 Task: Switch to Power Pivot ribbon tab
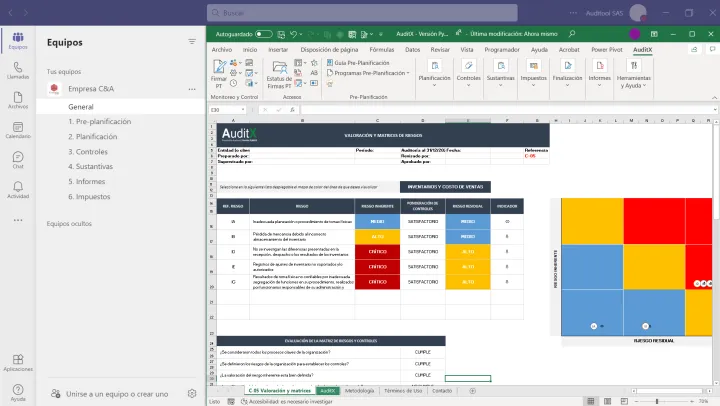(x=607, y=50)
